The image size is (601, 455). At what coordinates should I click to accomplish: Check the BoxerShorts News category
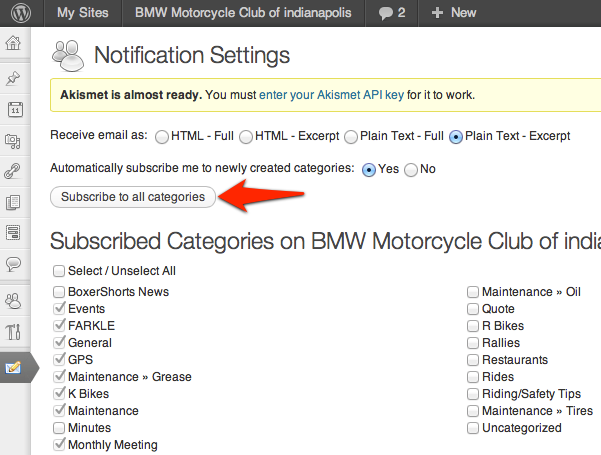[59, 292]
